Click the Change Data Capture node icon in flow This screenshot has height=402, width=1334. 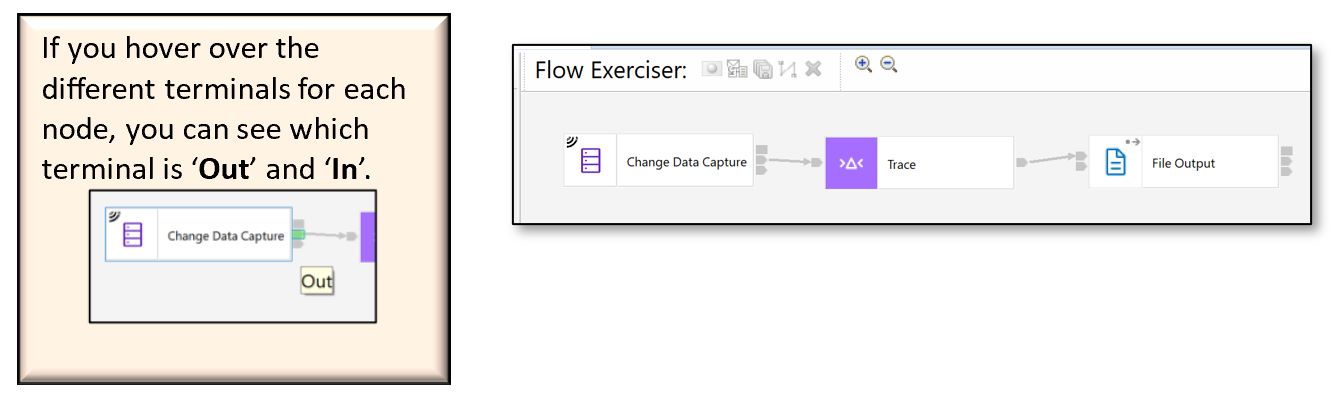point(590,161)
